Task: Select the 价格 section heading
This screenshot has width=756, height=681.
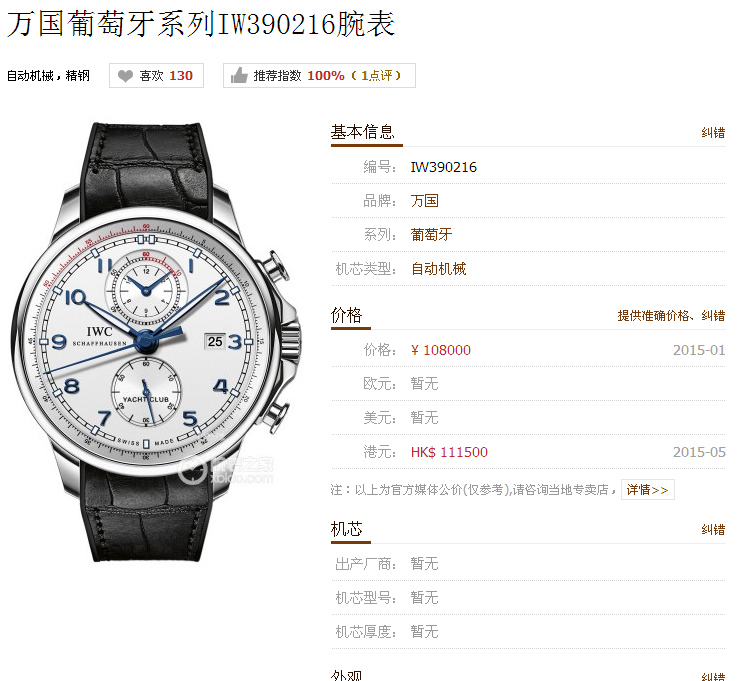Action: [x=346, y=315]
